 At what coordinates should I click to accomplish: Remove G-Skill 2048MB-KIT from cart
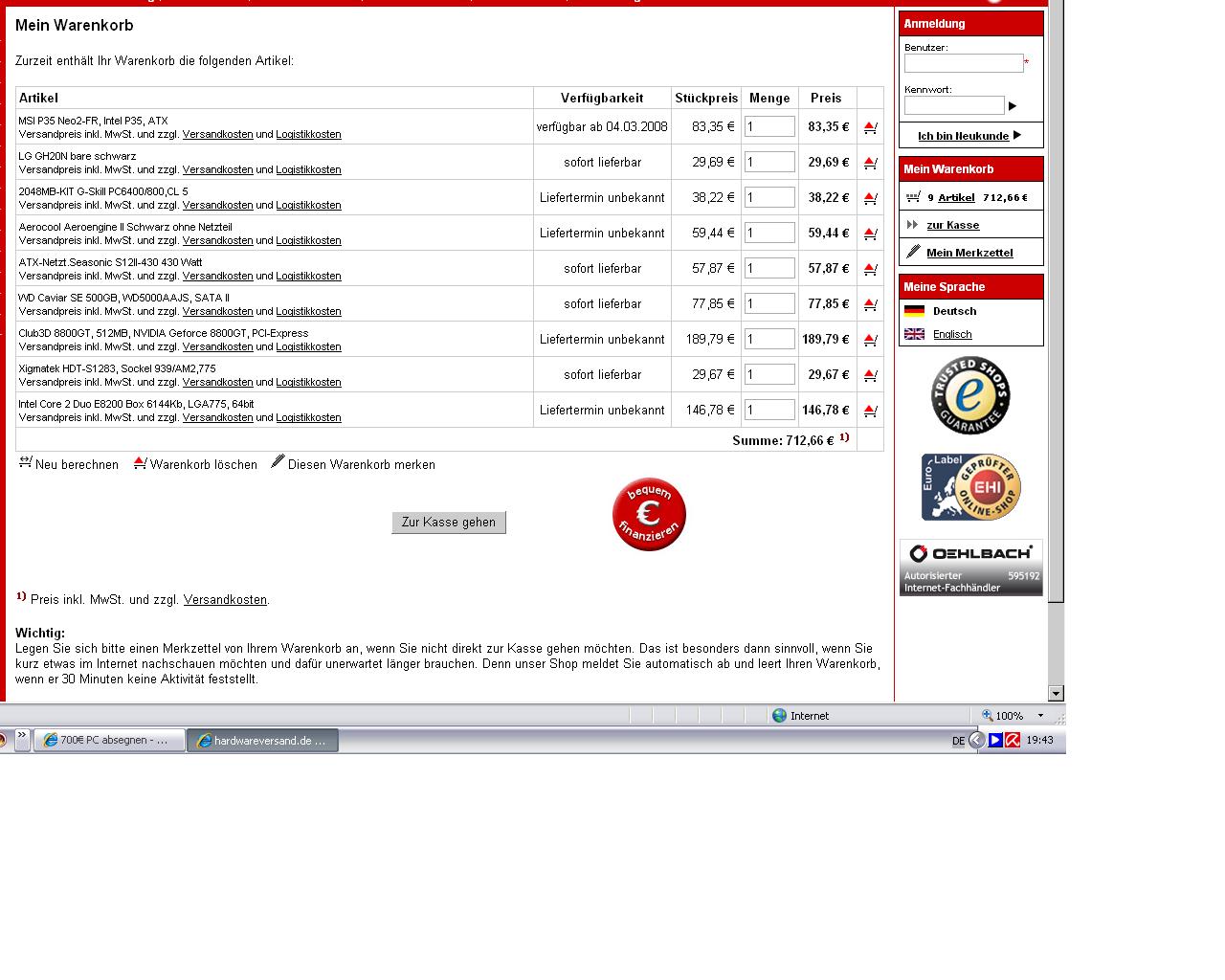point(870,198)
